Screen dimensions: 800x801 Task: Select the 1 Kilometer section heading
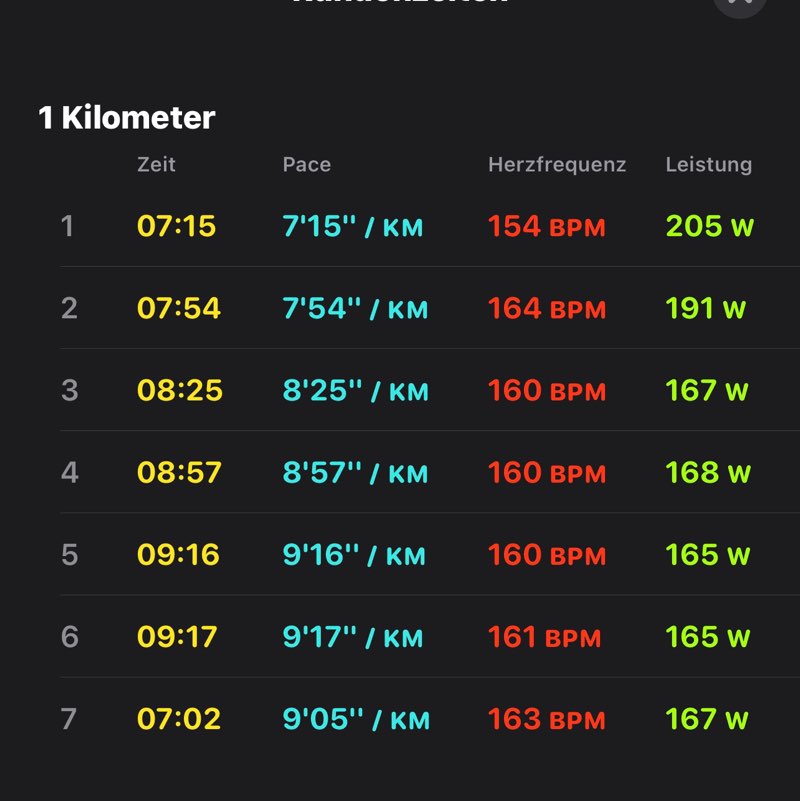coord(127,117)
